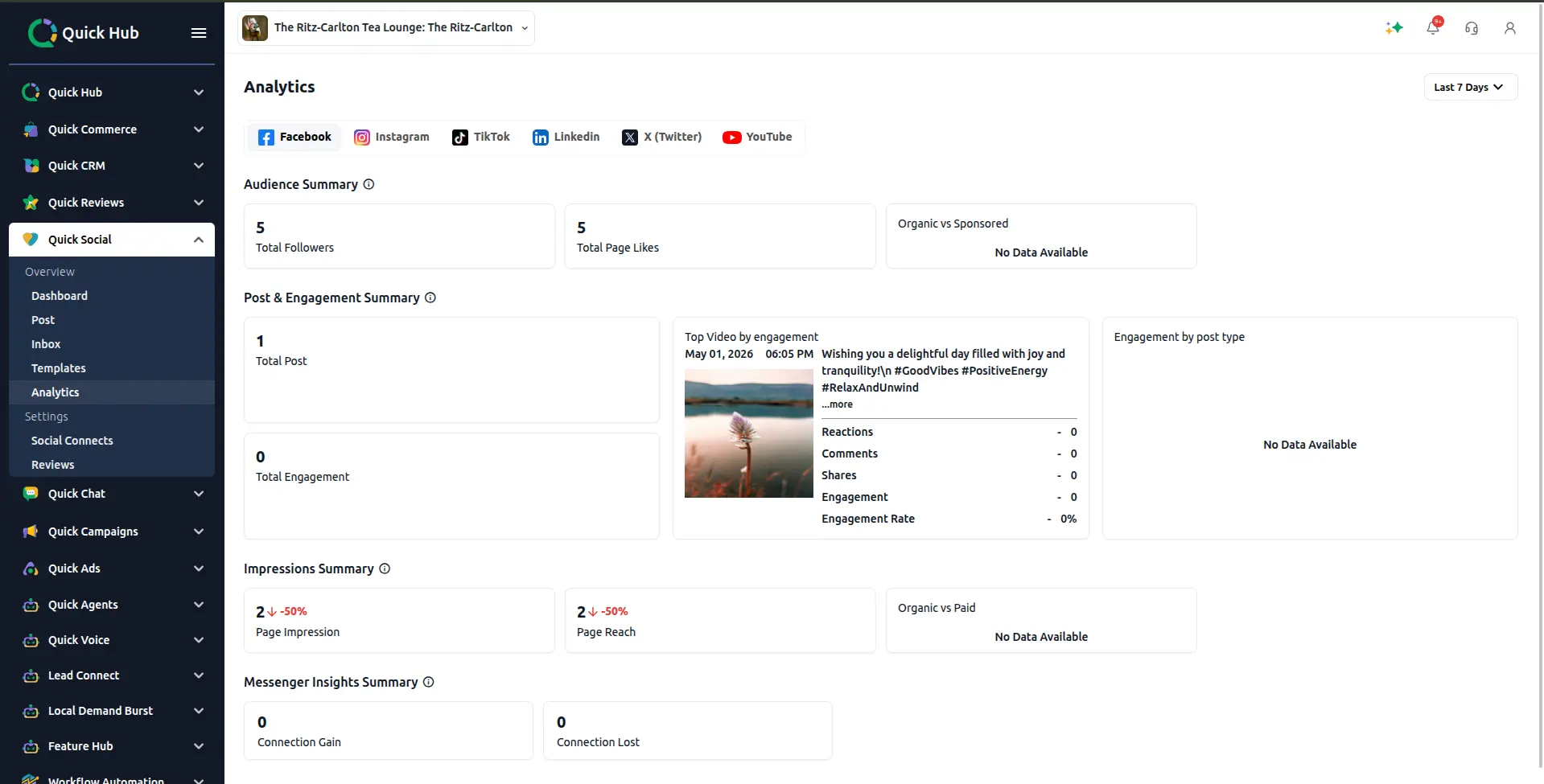Click the Feature Hub robot icon
This screenshot has width=1544, height=784.
tap(31, 746)
